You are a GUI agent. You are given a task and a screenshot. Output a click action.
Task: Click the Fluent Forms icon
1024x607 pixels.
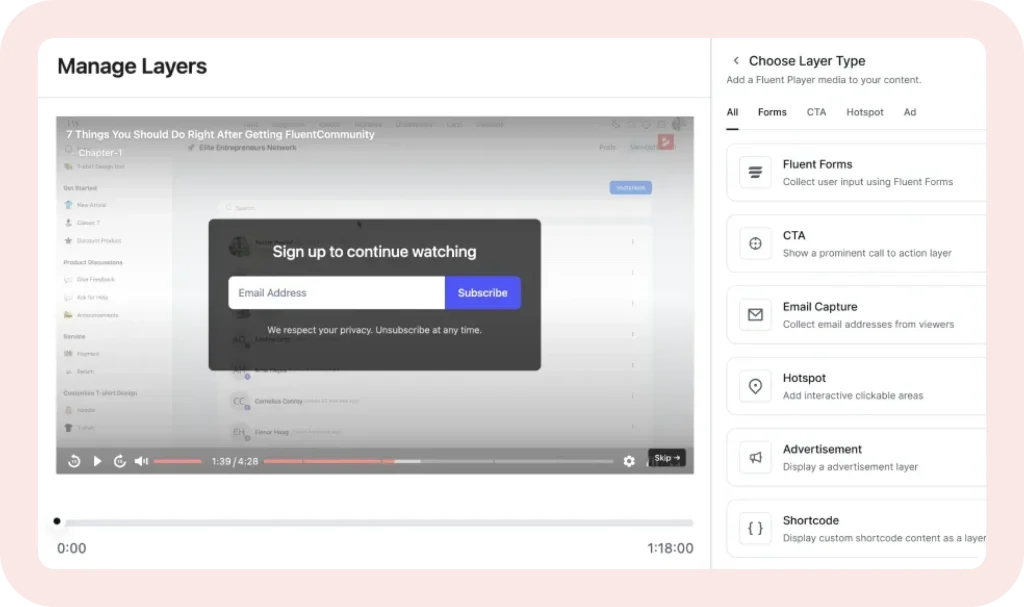coord(755,172)
